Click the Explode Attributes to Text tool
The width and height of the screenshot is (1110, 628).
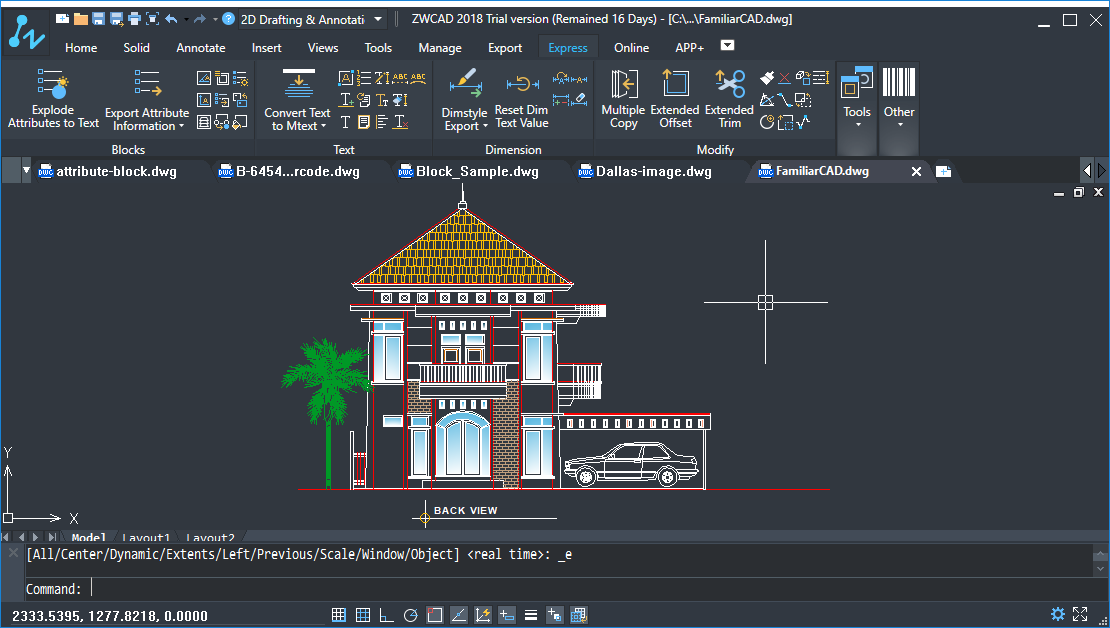coord(52,97)
